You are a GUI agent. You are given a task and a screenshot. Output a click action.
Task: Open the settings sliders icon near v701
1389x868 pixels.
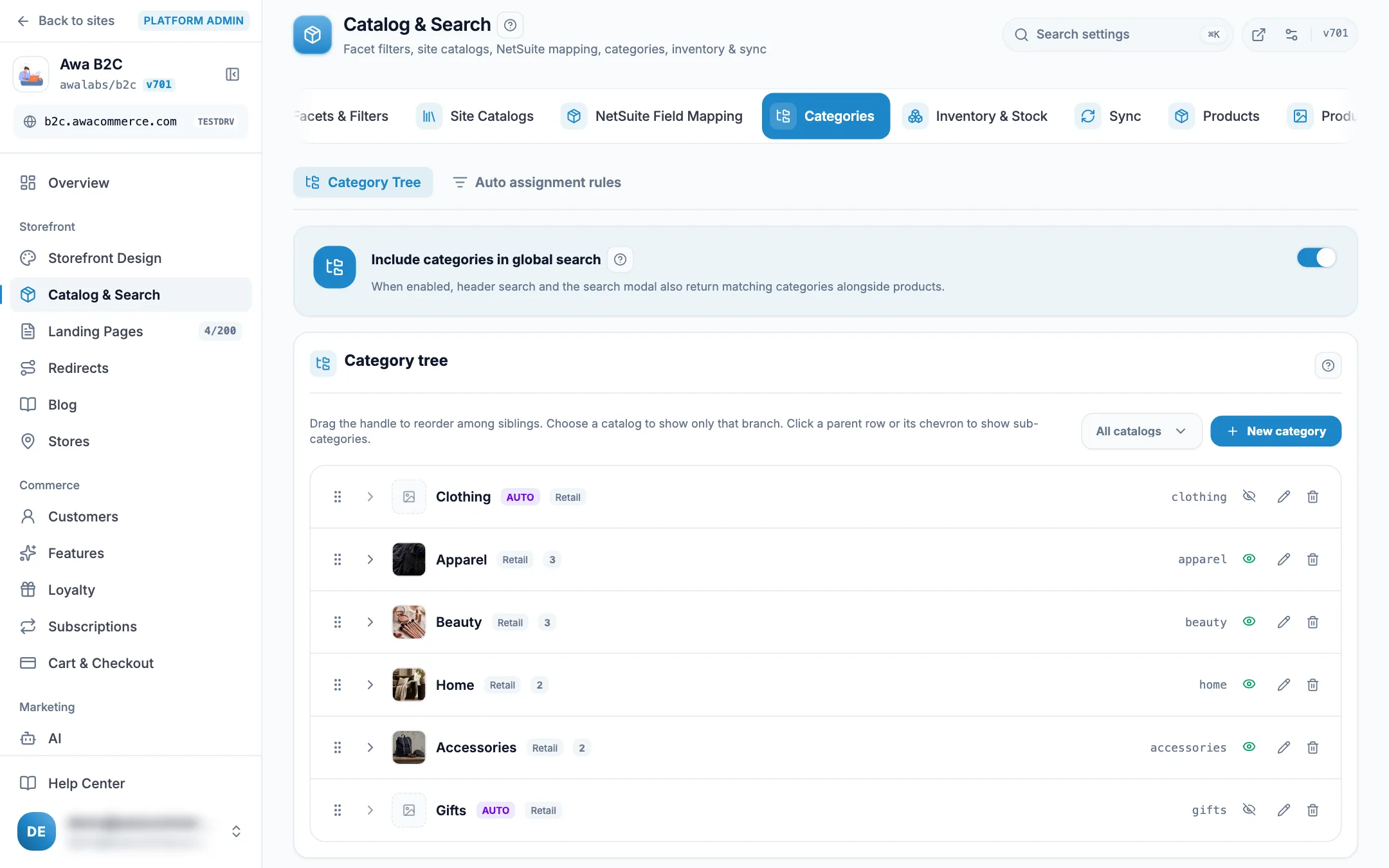pyautogui.click(x=1291, y=35)
